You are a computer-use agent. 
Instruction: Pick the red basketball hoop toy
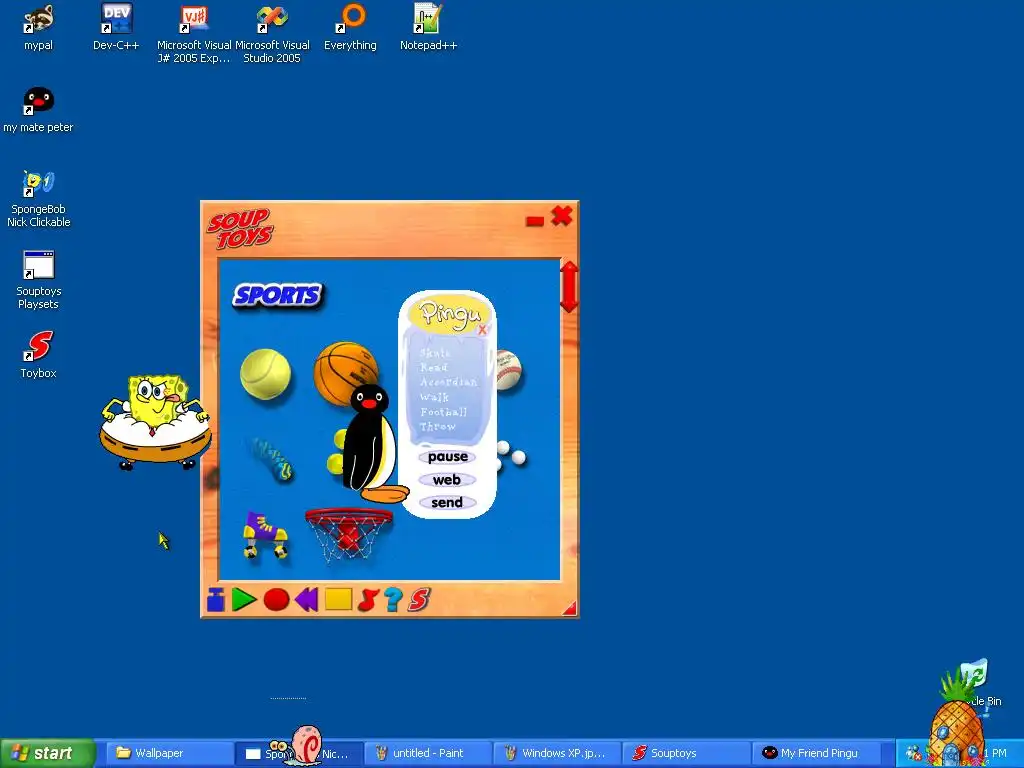pyautogui.click(x=349, y=534)
